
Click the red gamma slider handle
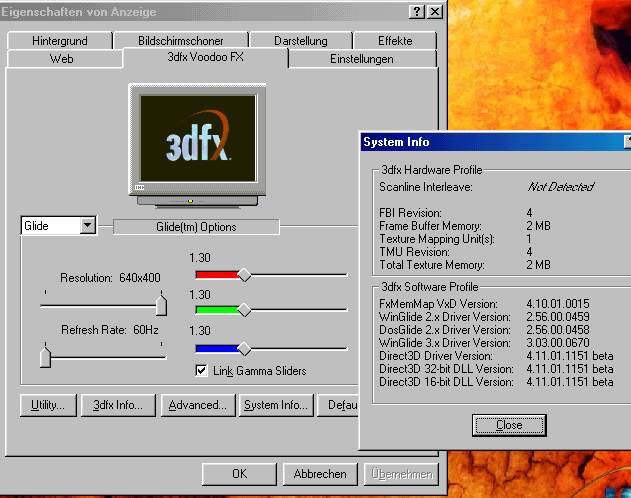(243, 275)
